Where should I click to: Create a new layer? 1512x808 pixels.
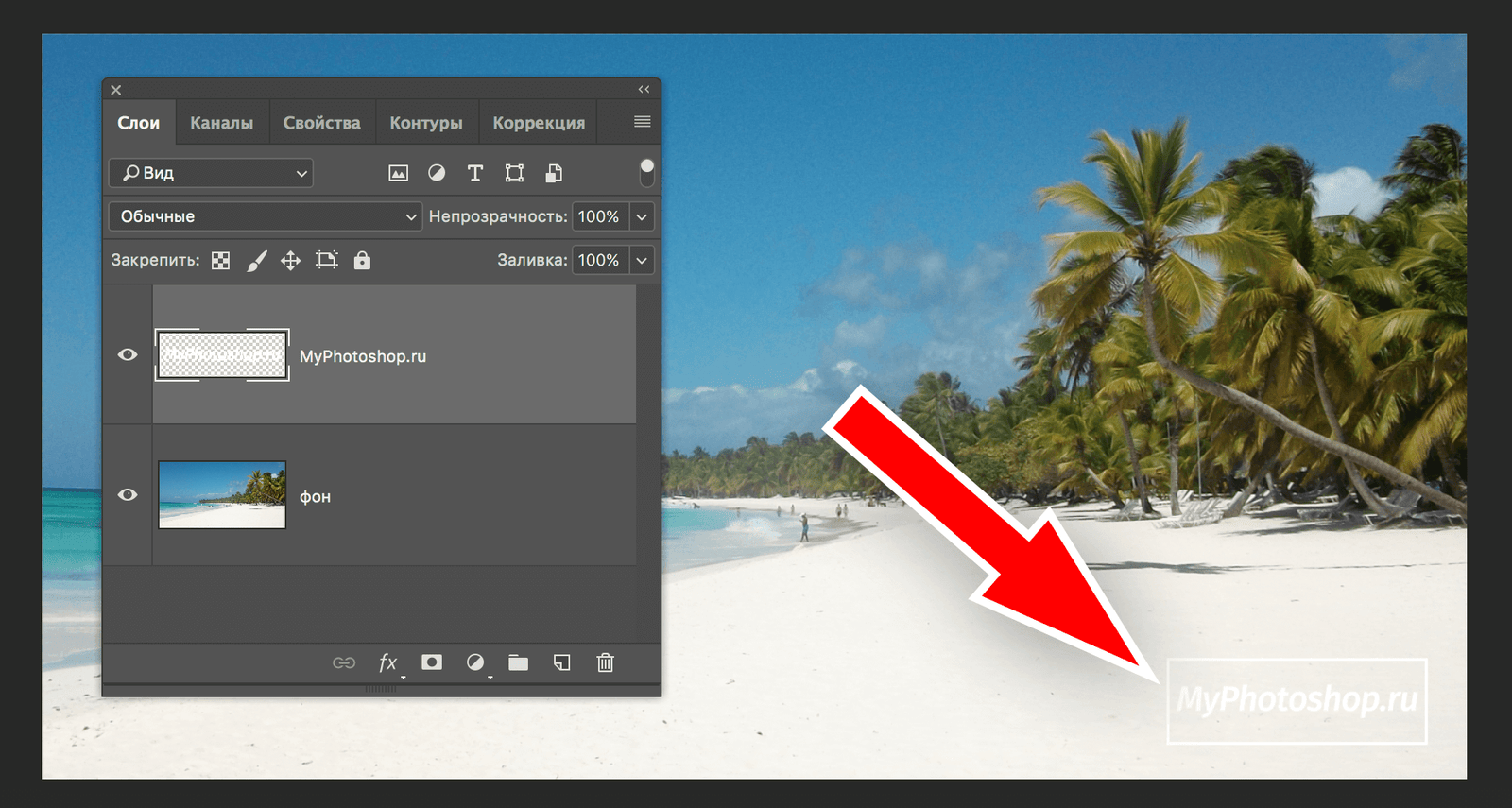561,662
